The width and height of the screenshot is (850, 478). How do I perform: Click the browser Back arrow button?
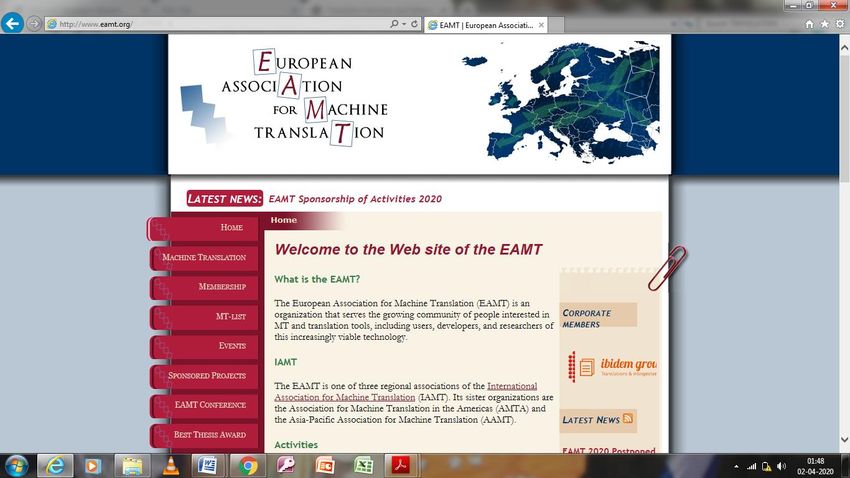pyautogui.click(x=12, y=23)
